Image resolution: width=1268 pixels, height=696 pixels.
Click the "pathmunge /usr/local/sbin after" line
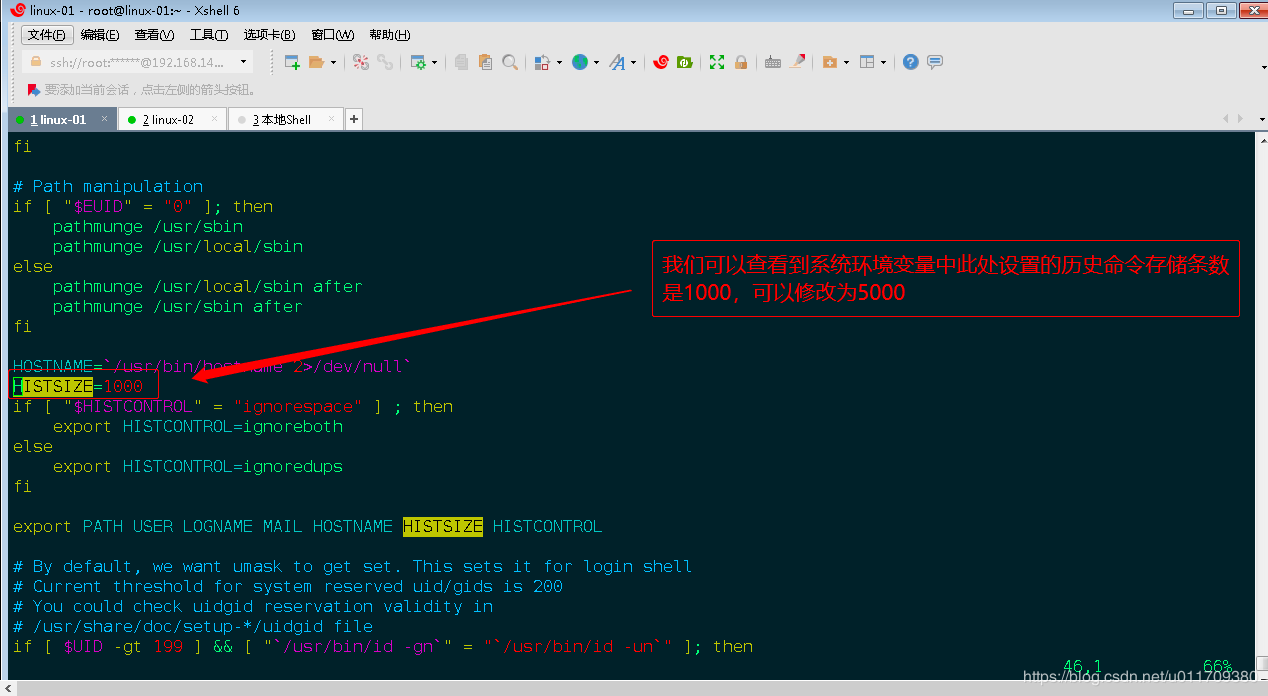point(208,286)
